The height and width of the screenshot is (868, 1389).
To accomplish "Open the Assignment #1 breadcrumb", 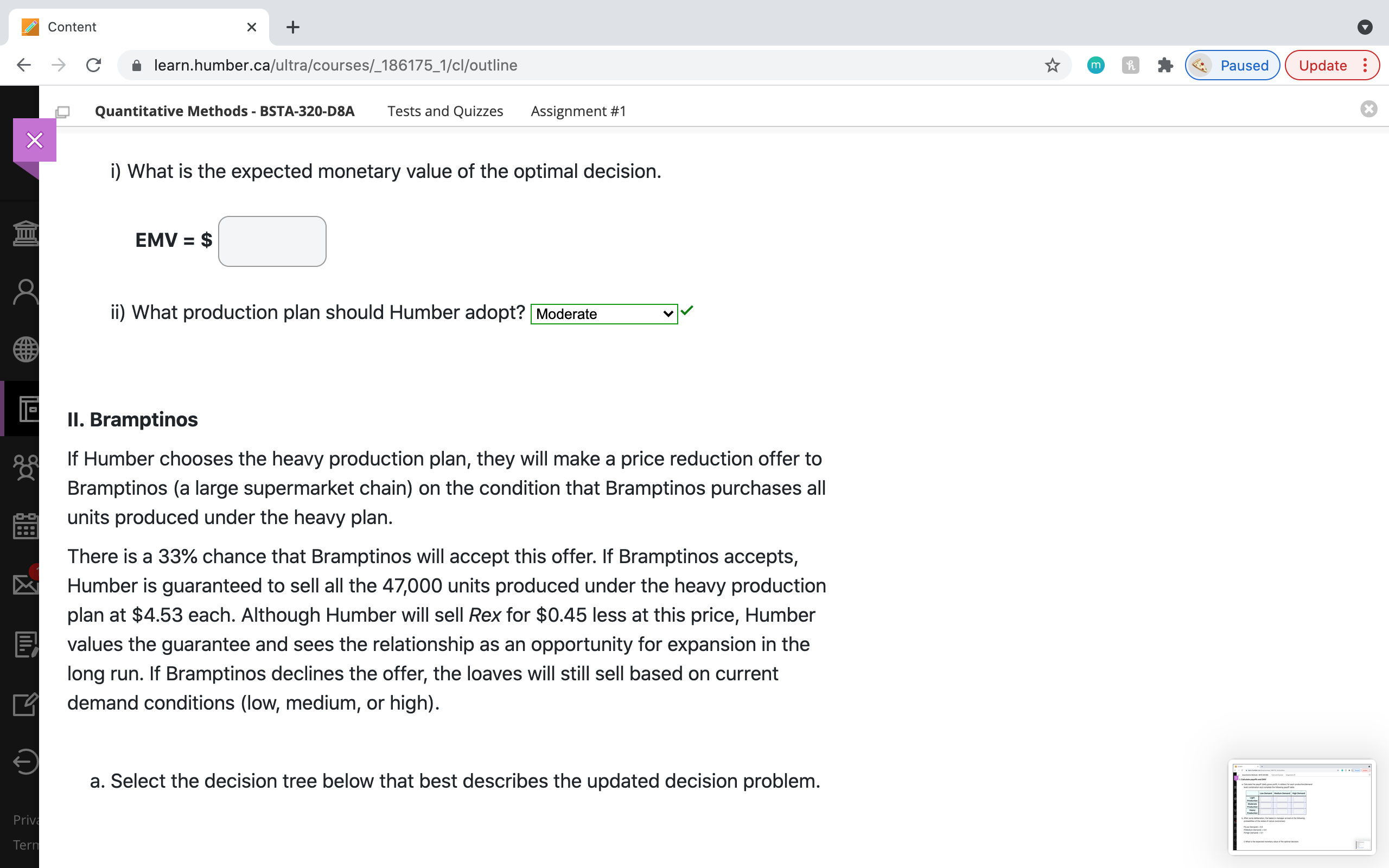I will coord(577,111).
